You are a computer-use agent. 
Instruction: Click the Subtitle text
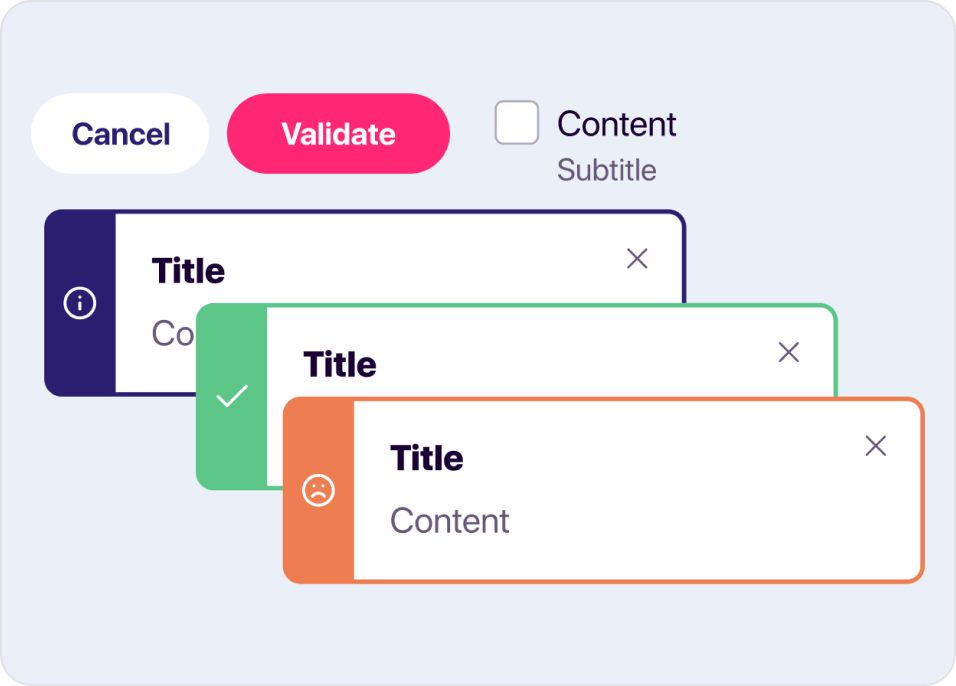pos(606,171)
